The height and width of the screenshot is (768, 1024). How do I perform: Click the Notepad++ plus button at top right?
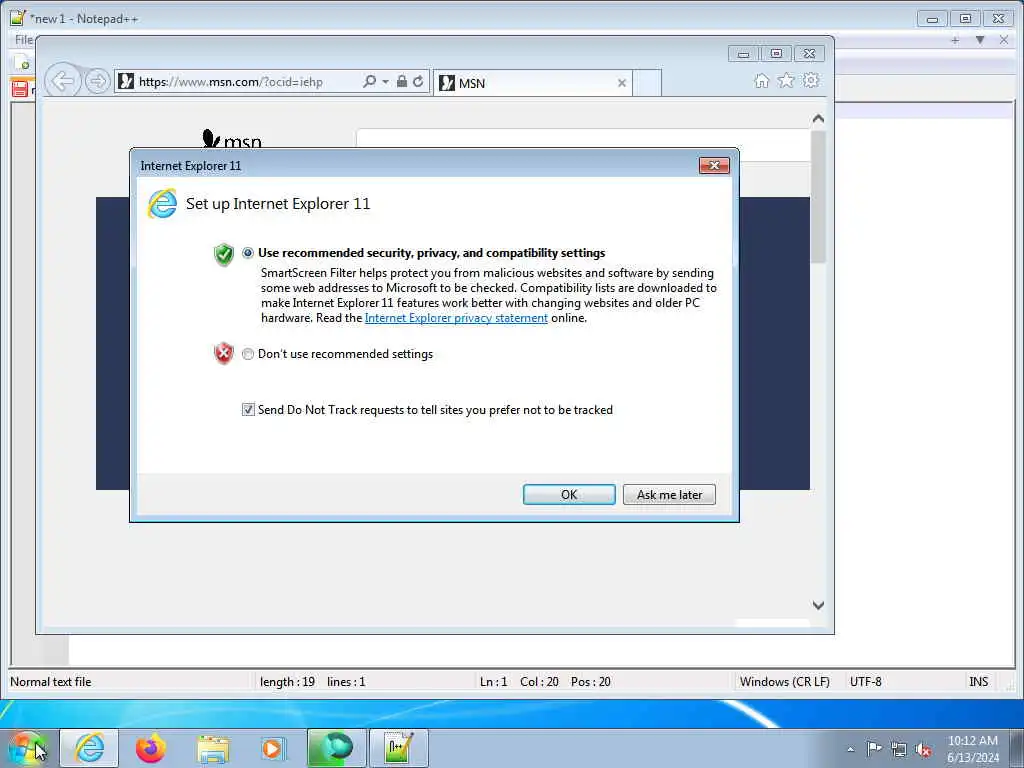pos(955,40)
